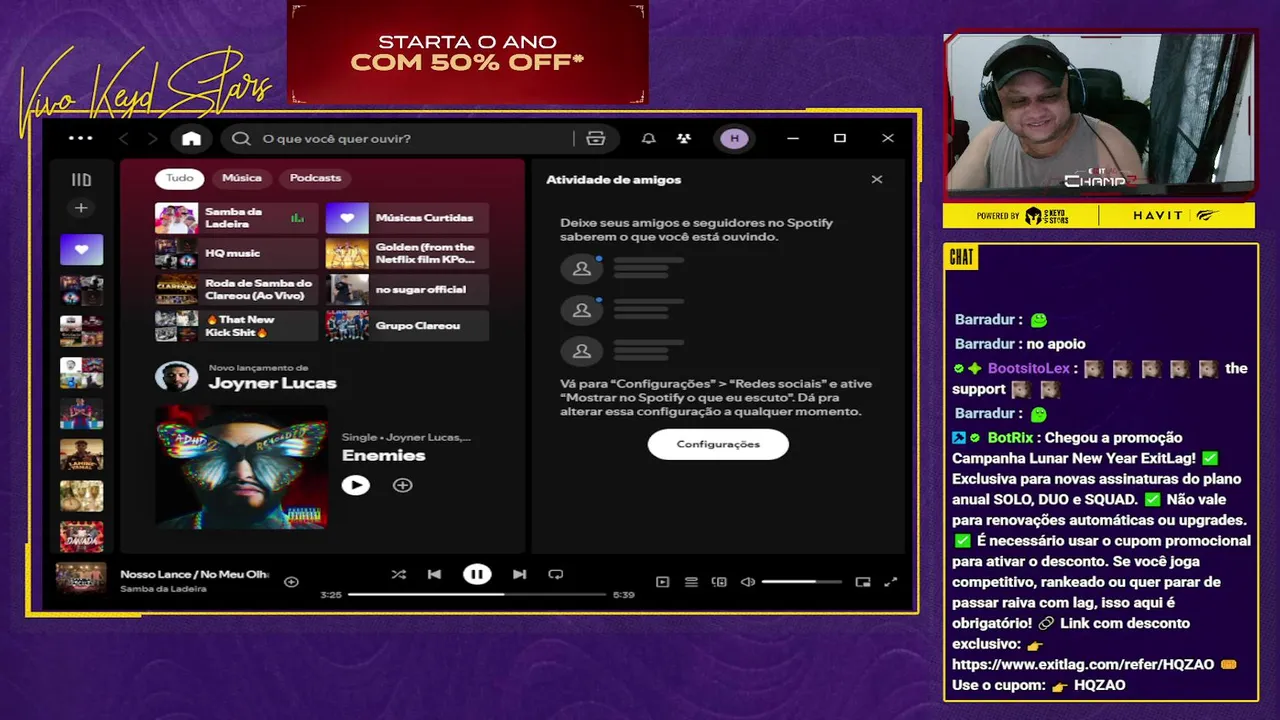Screen dimensions: 1280x720
Task: Seek on the song progress bar
Action: 477,594
